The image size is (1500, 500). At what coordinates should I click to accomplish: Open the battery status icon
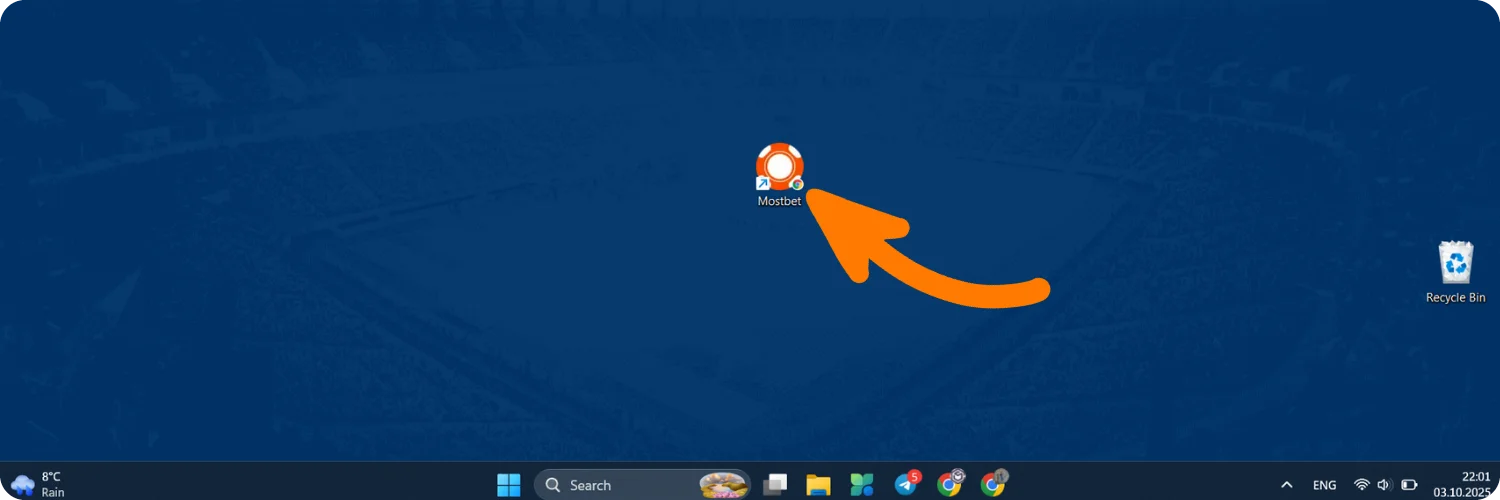[1409, 485]
